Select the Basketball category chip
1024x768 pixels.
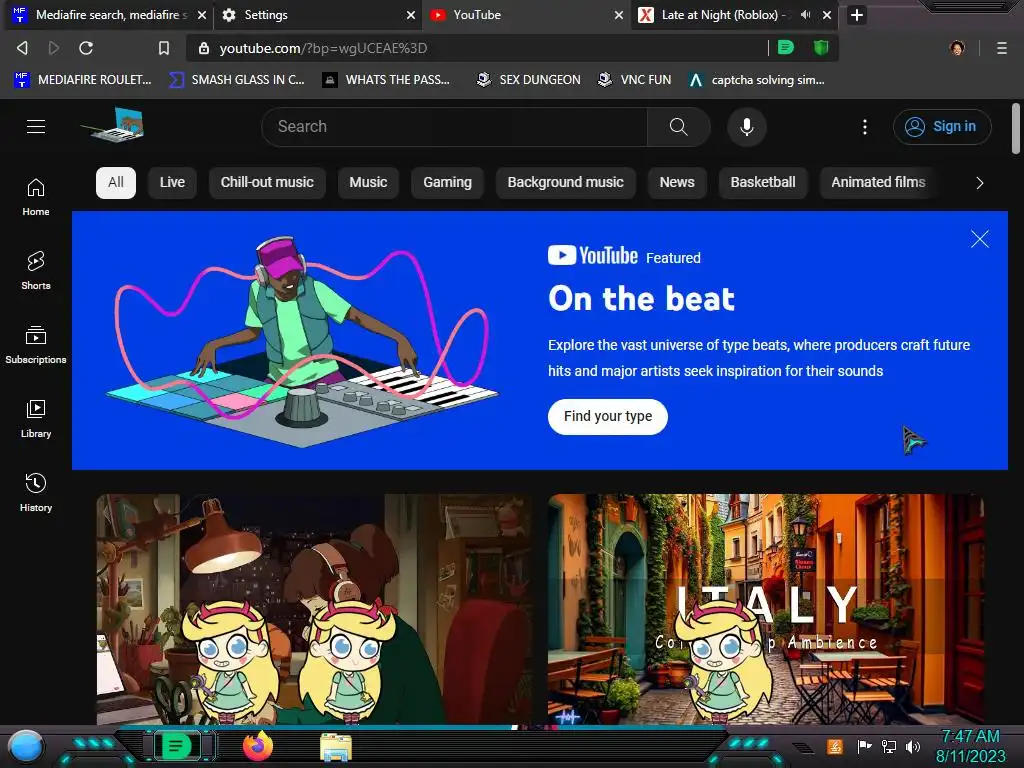(x=763, y=182)
